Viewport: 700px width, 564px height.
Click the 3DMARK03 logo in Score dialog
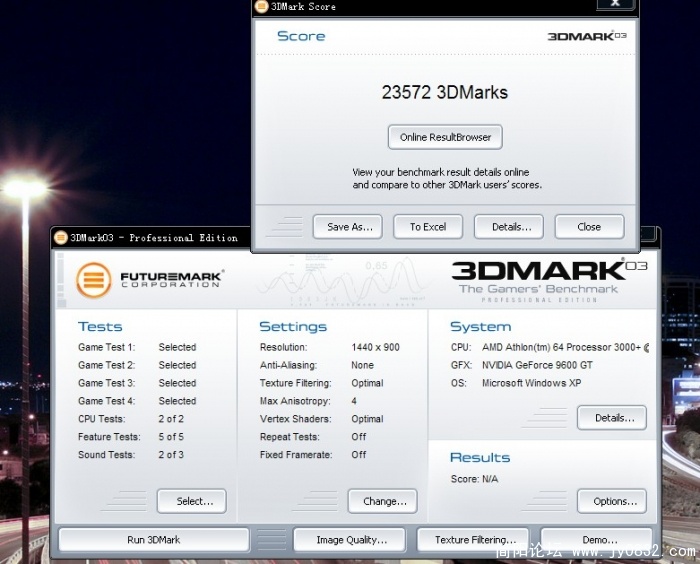point(587,36)
